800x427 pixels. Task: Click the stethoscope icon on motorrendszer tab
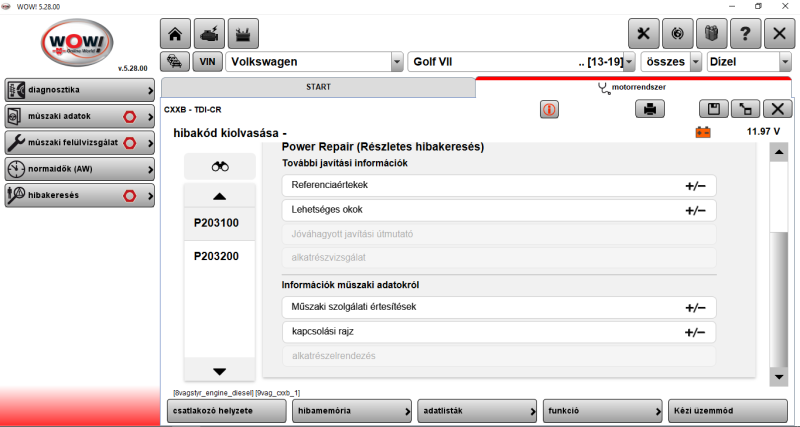[604, 89]
